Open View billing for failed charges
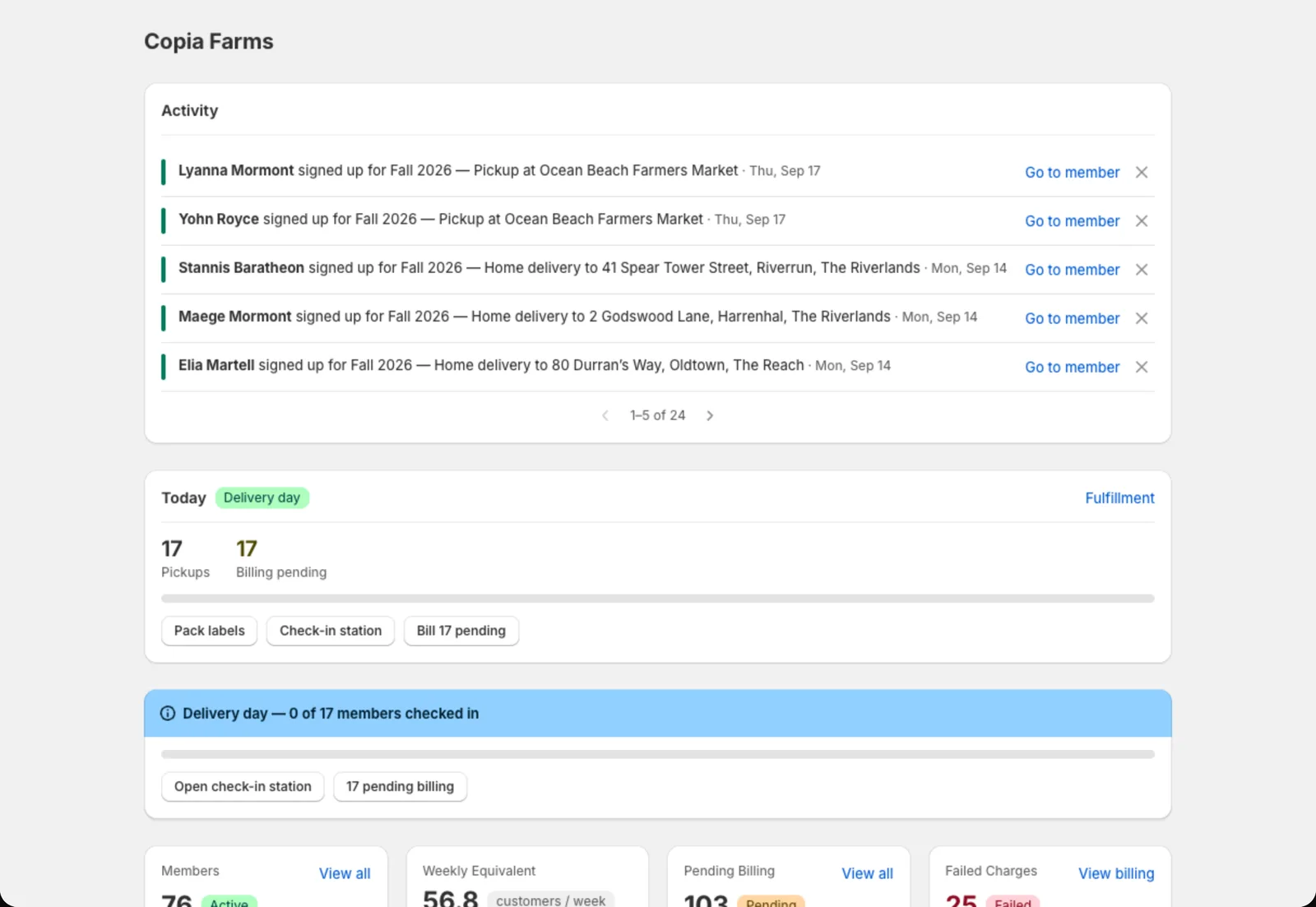Screen dimensions: 1316x907 (1116, 873)
